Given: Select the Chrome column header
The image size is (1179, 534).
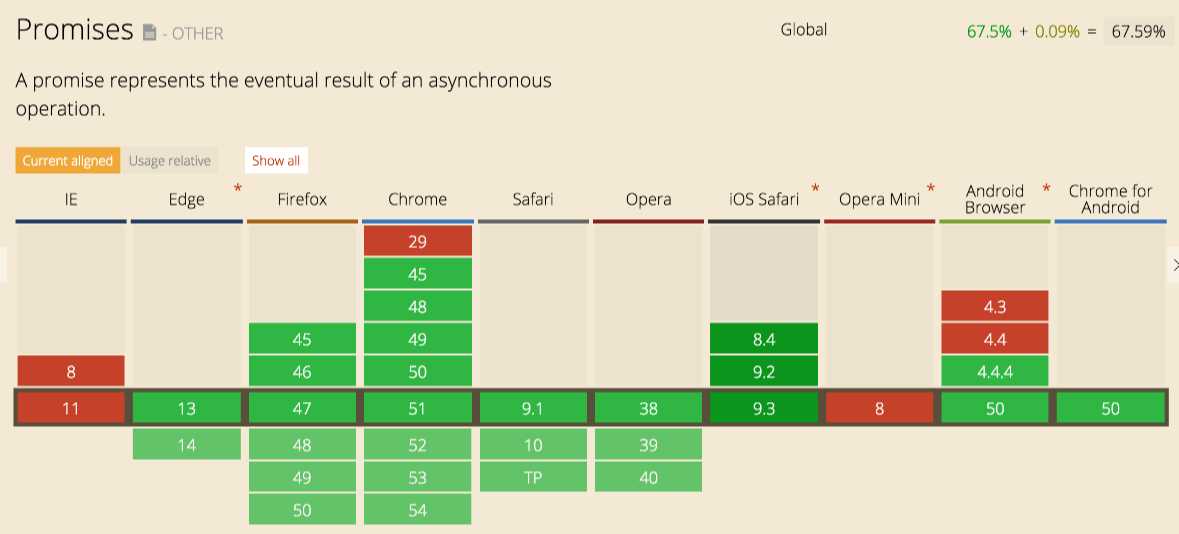Looking at the screenshot, I should [417, 199].
